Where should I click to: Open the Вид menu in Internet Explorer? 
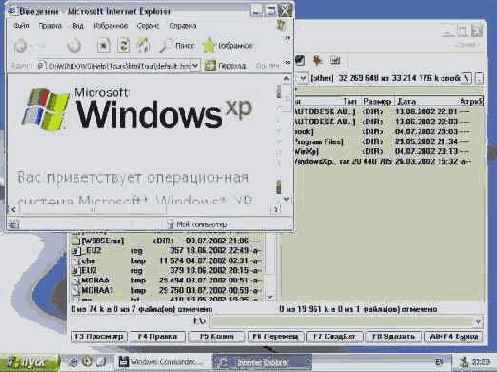(78, 26)
